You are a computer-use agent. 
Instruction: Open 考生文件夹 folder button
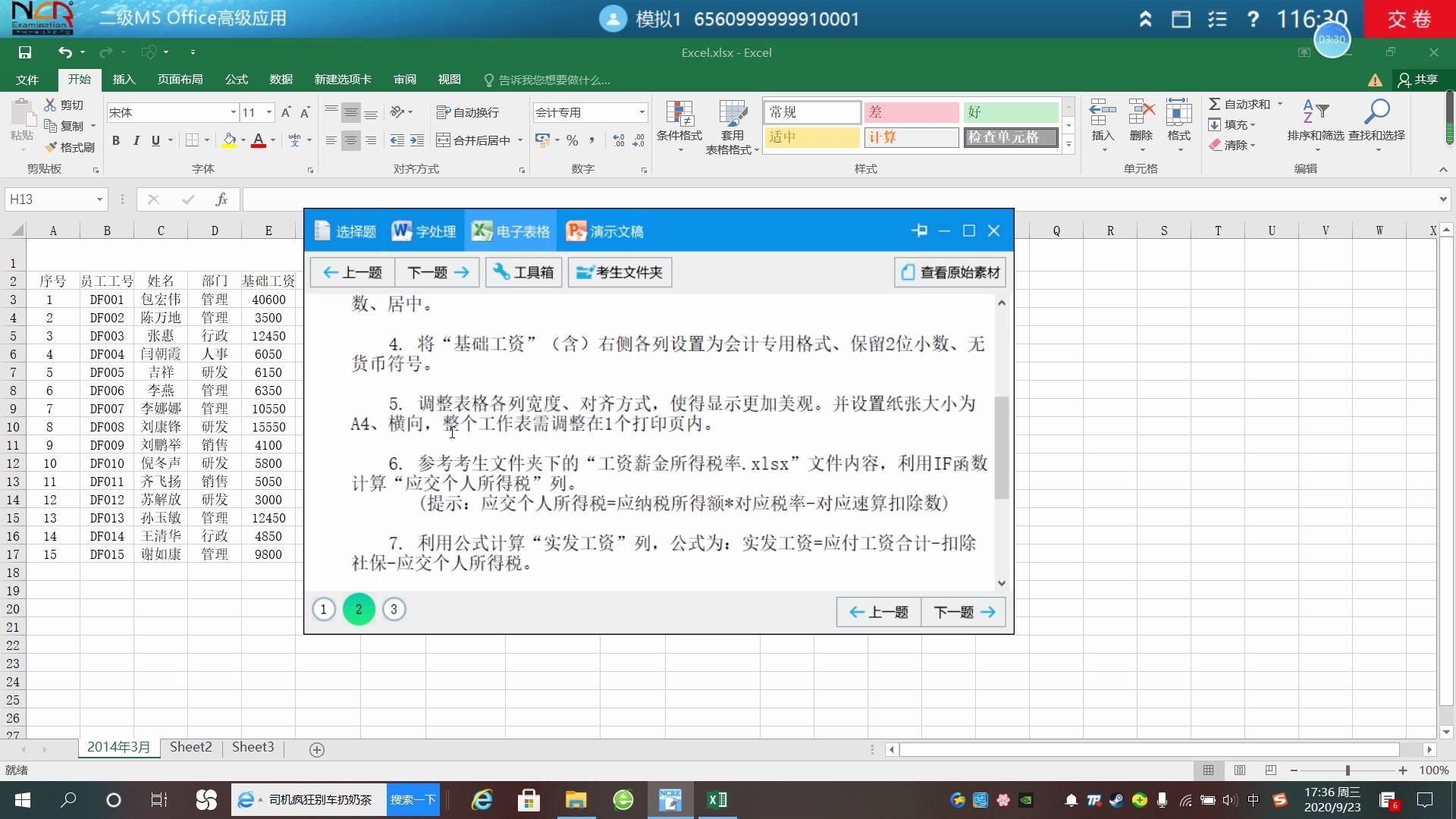[x=620, y=272]
